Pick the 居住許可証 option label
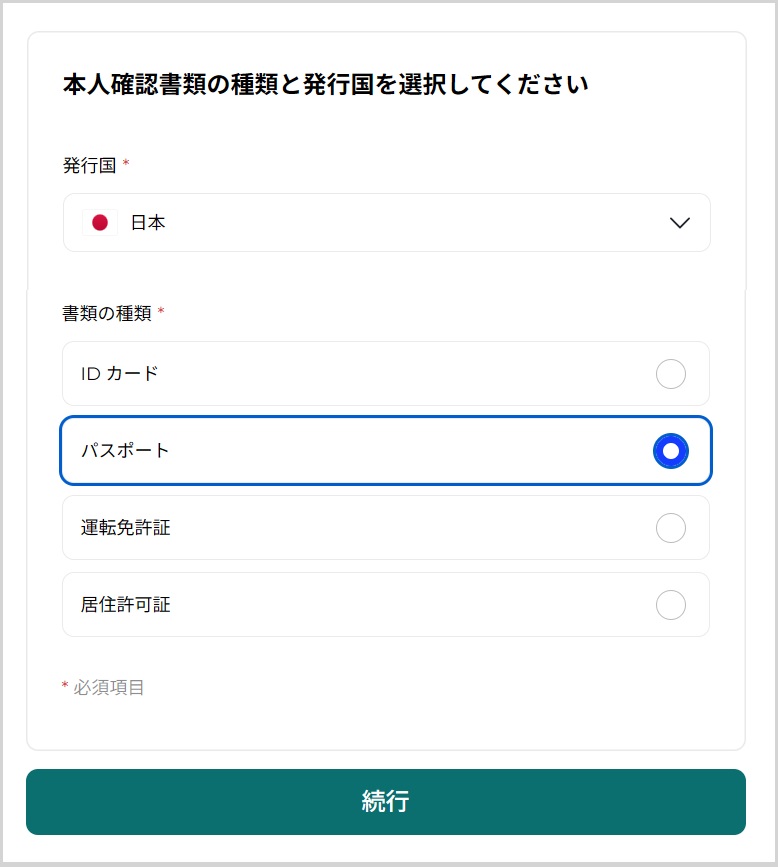The width and height of the screenshot is (778, 867). (x=125, y=605)
